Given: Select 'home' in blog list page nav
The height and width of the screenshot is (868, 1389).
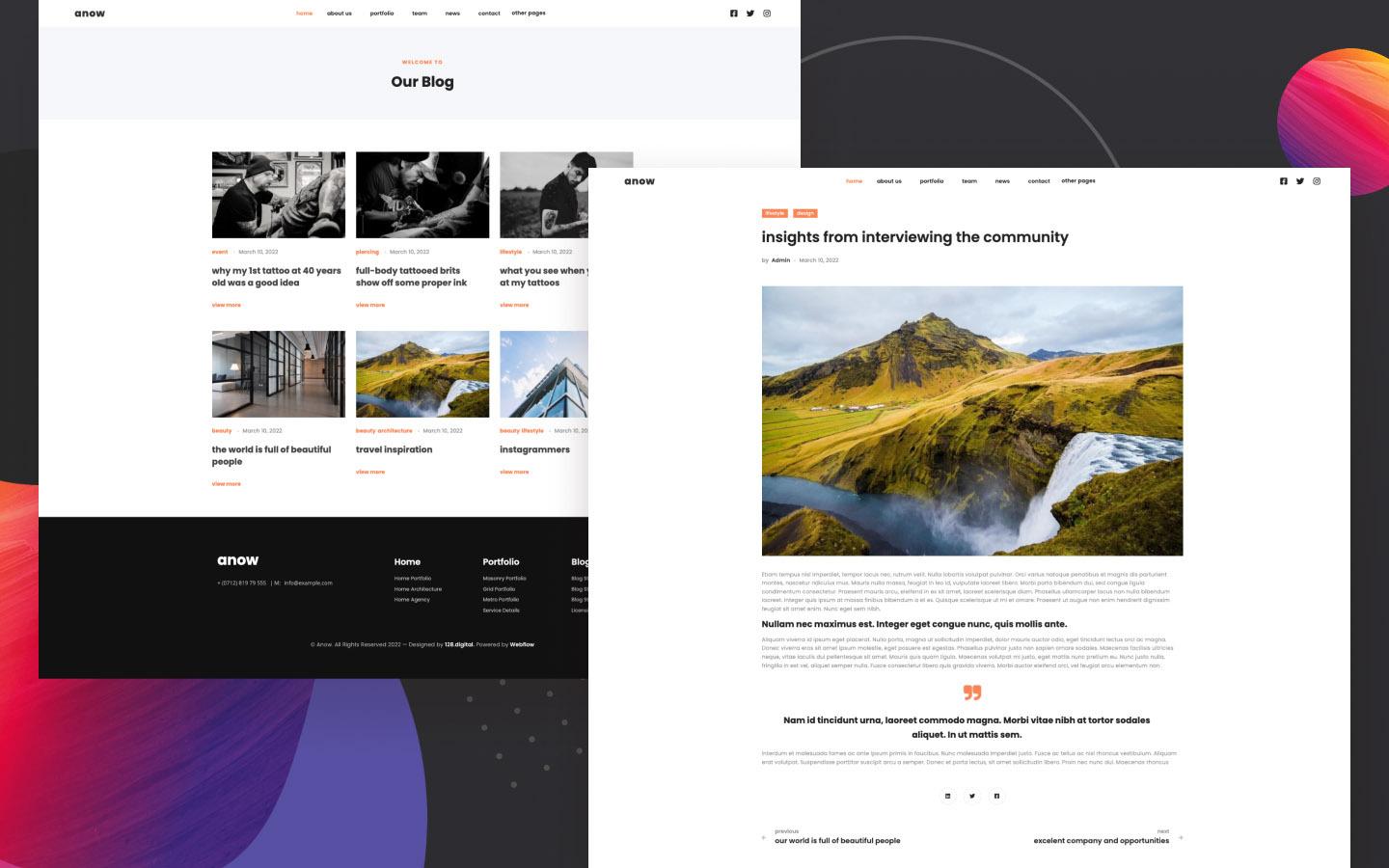Looking at the screenshot, I should [305, 14].
